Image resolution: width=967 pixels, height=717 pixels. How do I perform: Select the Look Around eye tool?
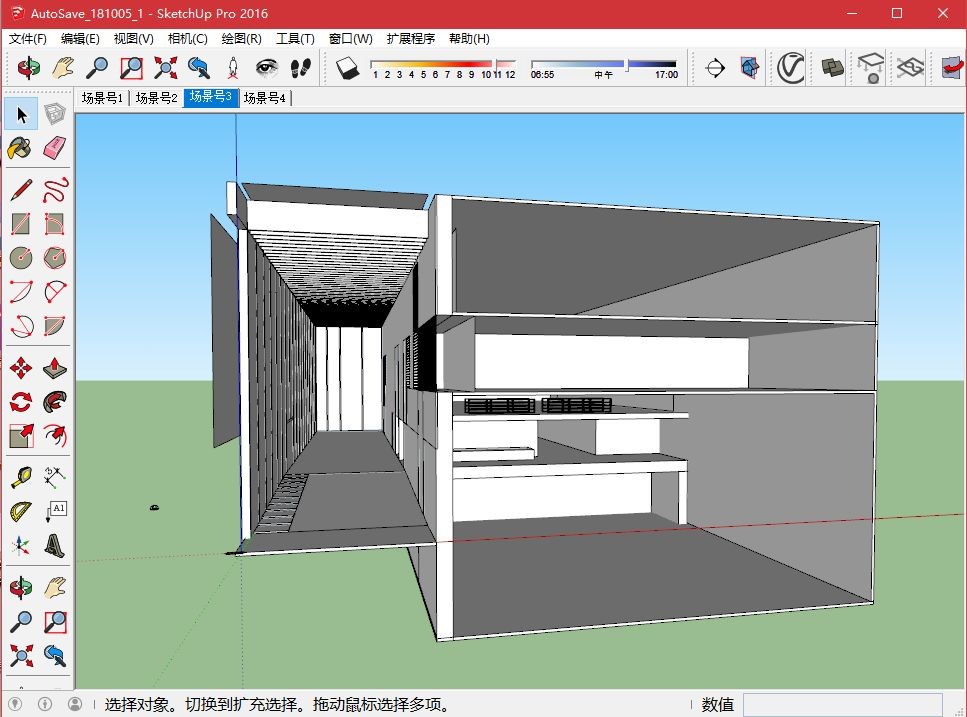pos(266,68)
